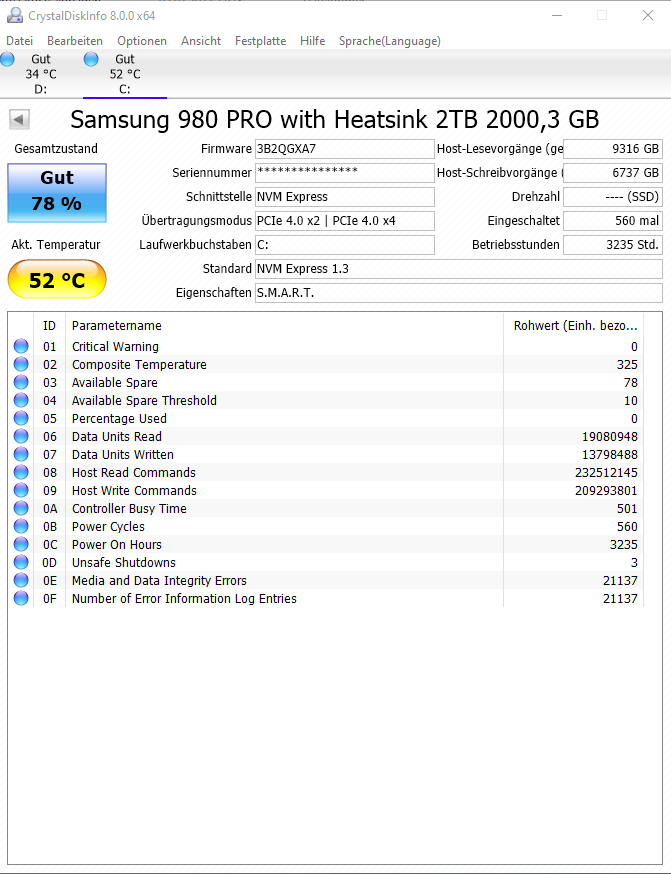Open the Sprache(Language) menu

pyautogui.click(x=390, y=41)
